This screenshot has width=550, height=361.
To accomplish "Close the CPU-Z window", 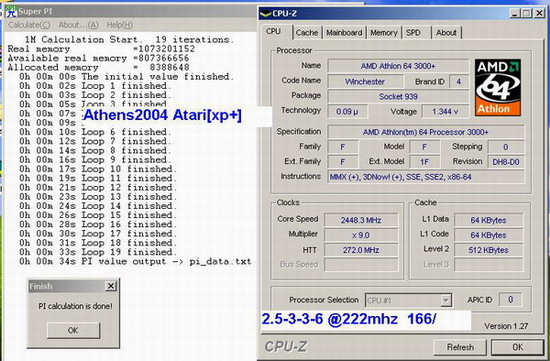I will [x=539, y=13].
